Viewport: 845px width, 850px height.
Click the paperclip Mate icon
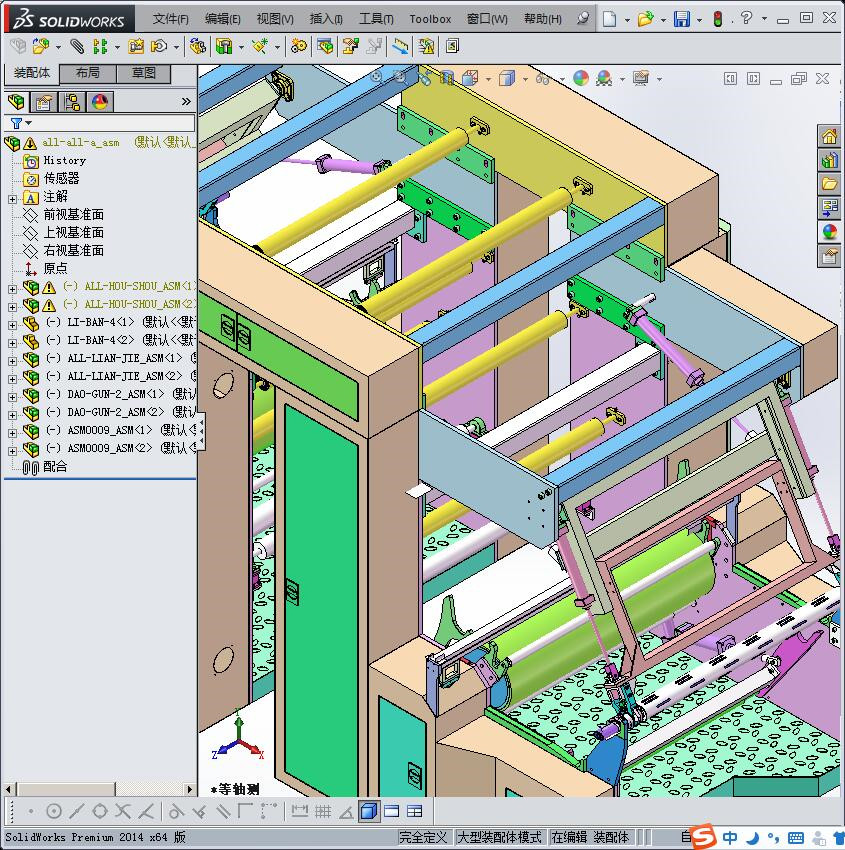(78, 47)
